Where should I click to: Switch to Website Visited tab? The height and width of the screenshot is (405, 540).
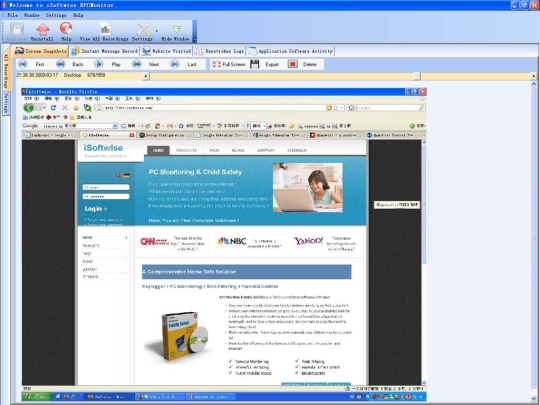click(x=167, y=51)
